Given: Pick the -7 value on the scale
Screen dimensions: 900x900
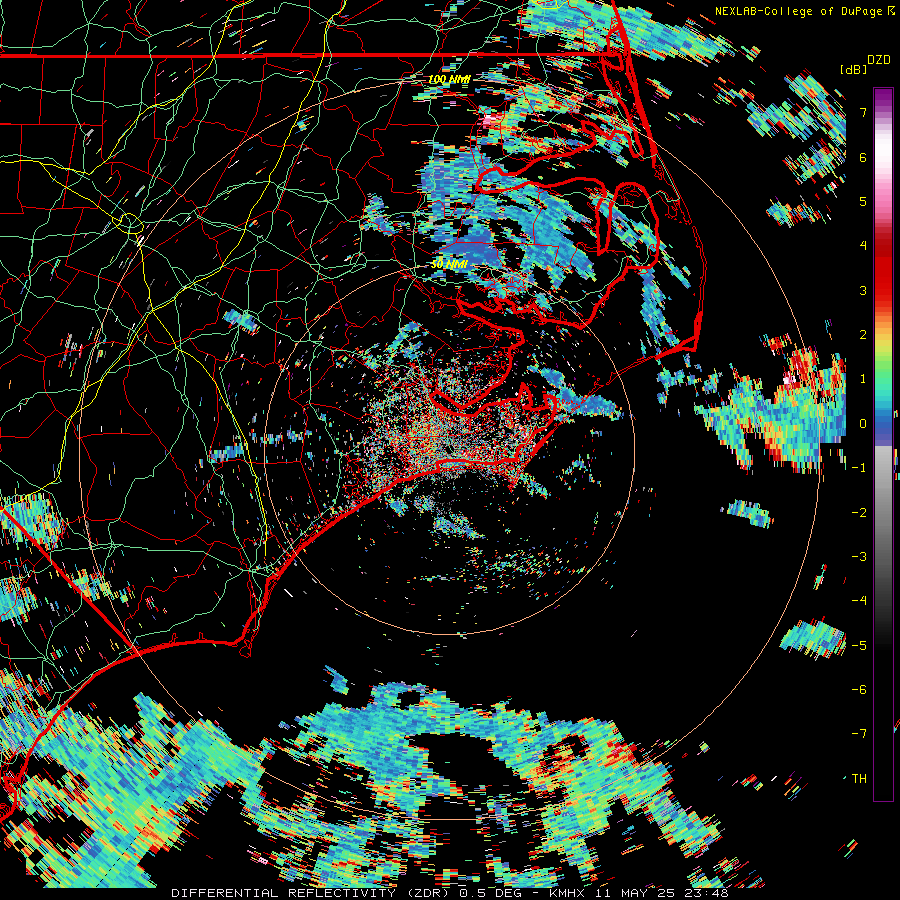Looking at the screenshot, I should (x=859, y=734).
